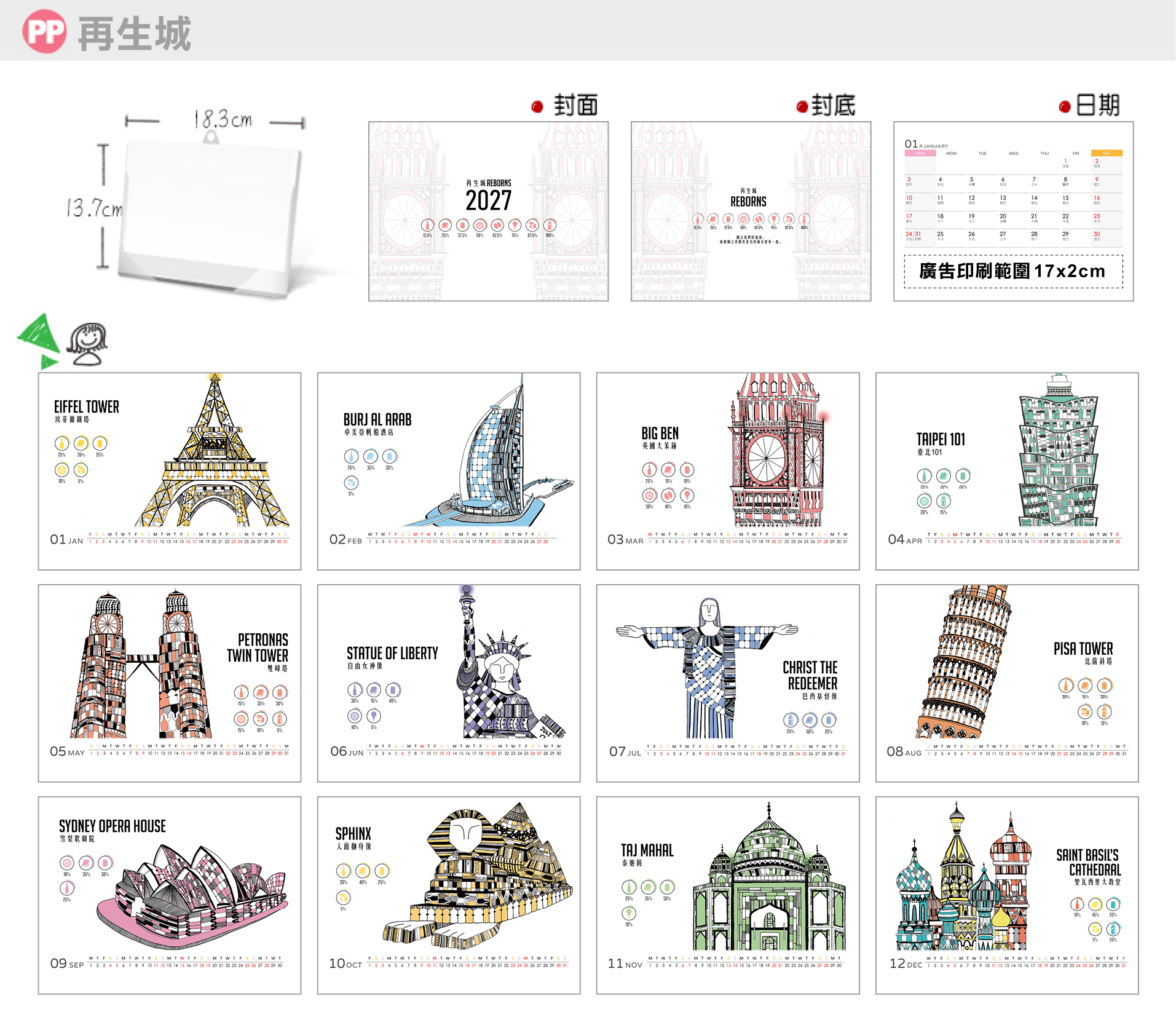Click the red dot beside 日期
Screen dimensions: 1176x1025
[1065, 107]
